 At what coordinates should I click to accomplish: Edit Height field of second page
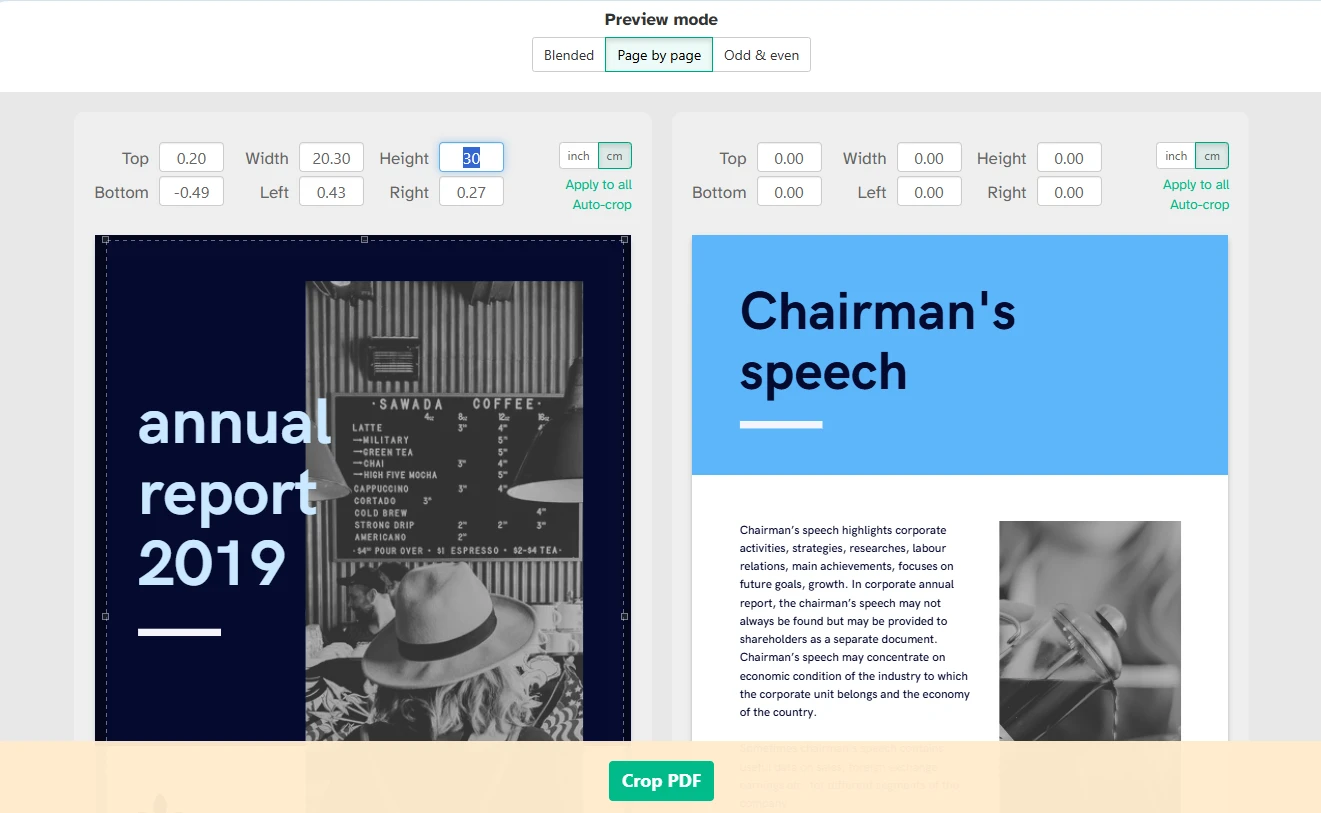[x=1069, y=158]
